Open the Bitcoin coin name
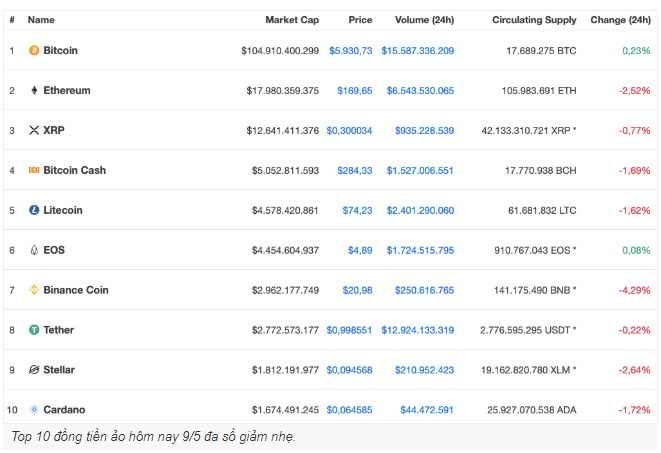The image size is (661, 453). 60,51
